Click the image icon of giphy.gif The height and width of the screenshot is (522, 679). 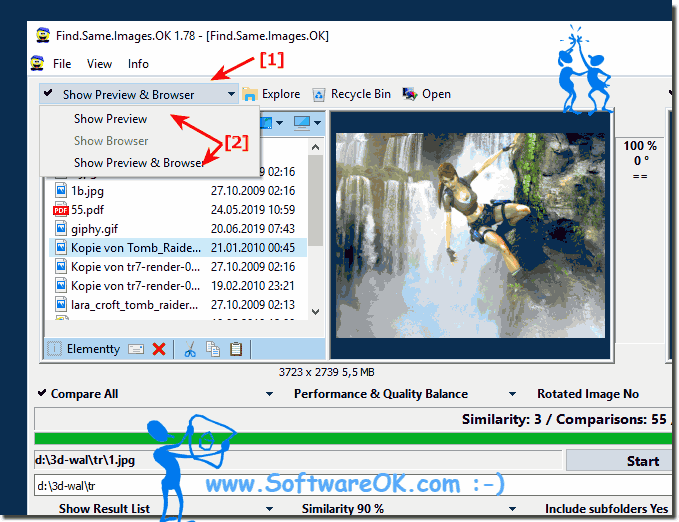click(x=61, y=228)
